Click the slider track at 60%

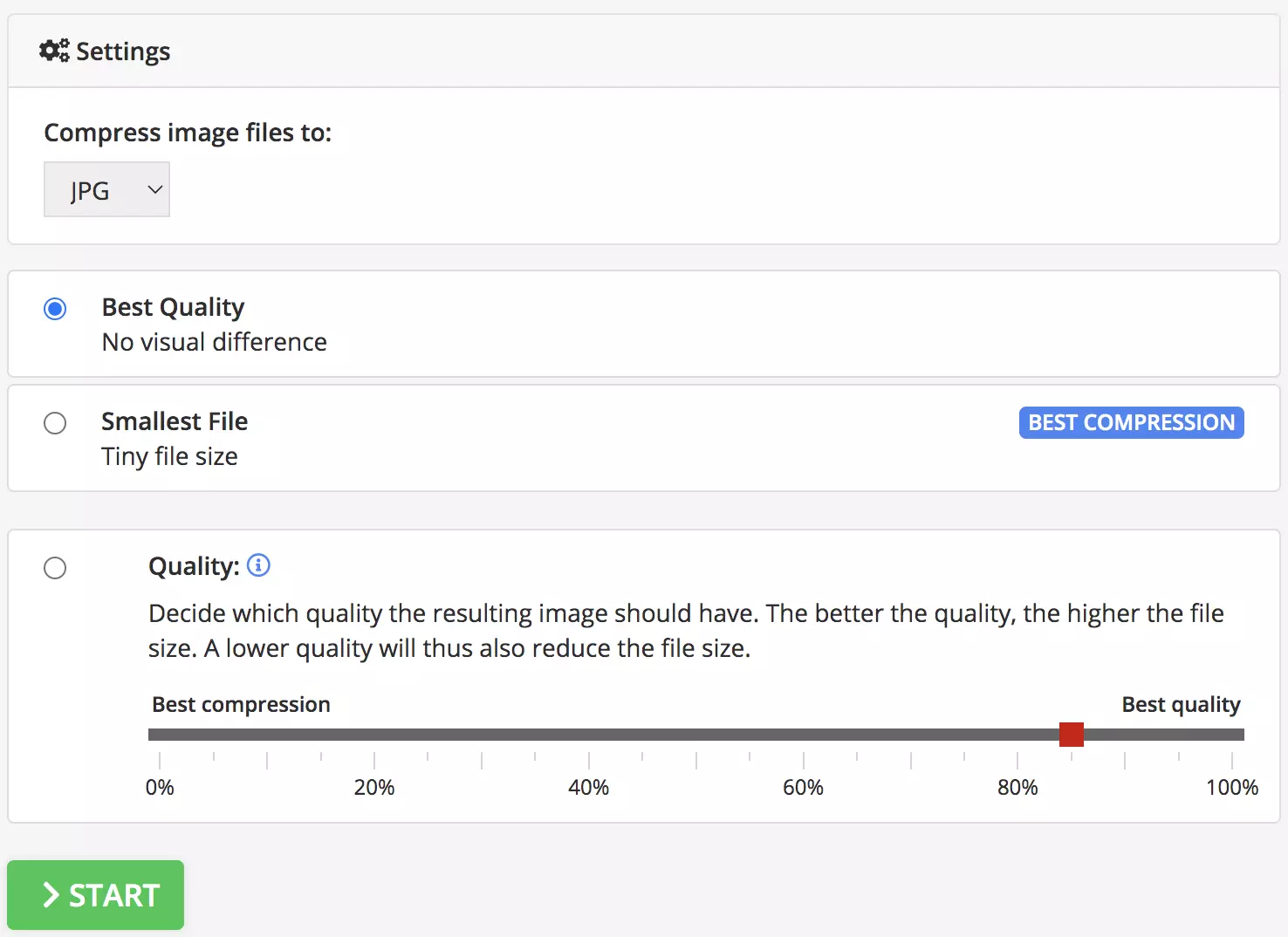point(803,735)
